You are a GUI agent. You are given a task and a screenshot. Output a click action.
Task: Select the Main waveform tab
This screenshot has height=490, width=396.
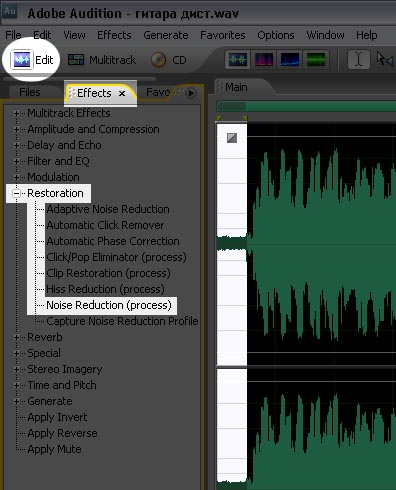[236, 87]
